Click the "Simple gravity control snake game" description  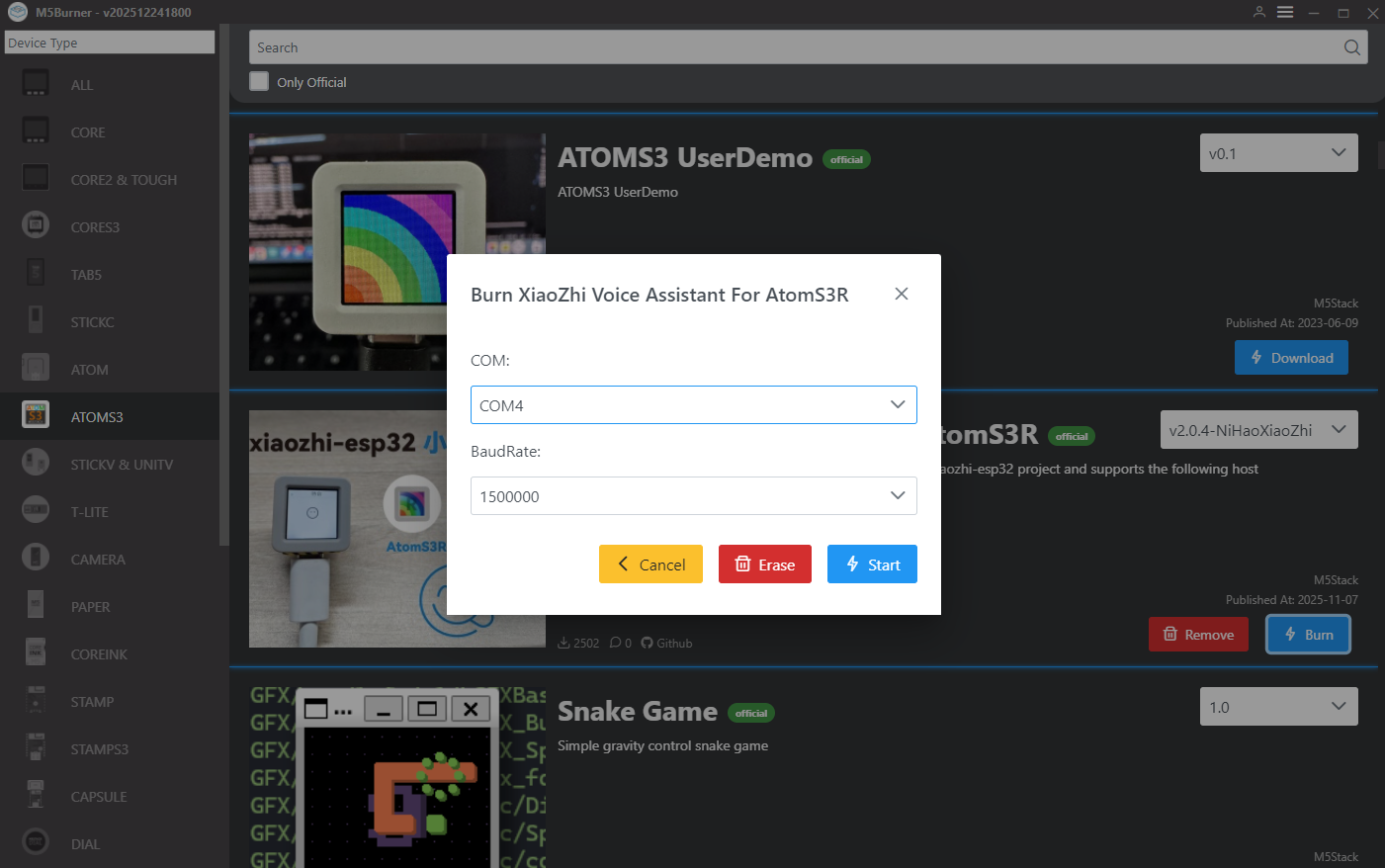tap(662, 745)
